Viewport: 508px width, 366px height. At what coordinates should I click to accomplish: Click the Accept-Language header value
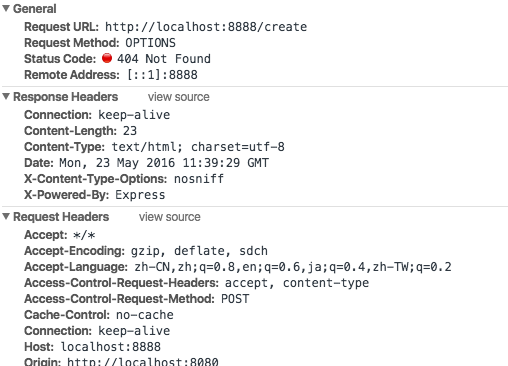coord(293,267)
